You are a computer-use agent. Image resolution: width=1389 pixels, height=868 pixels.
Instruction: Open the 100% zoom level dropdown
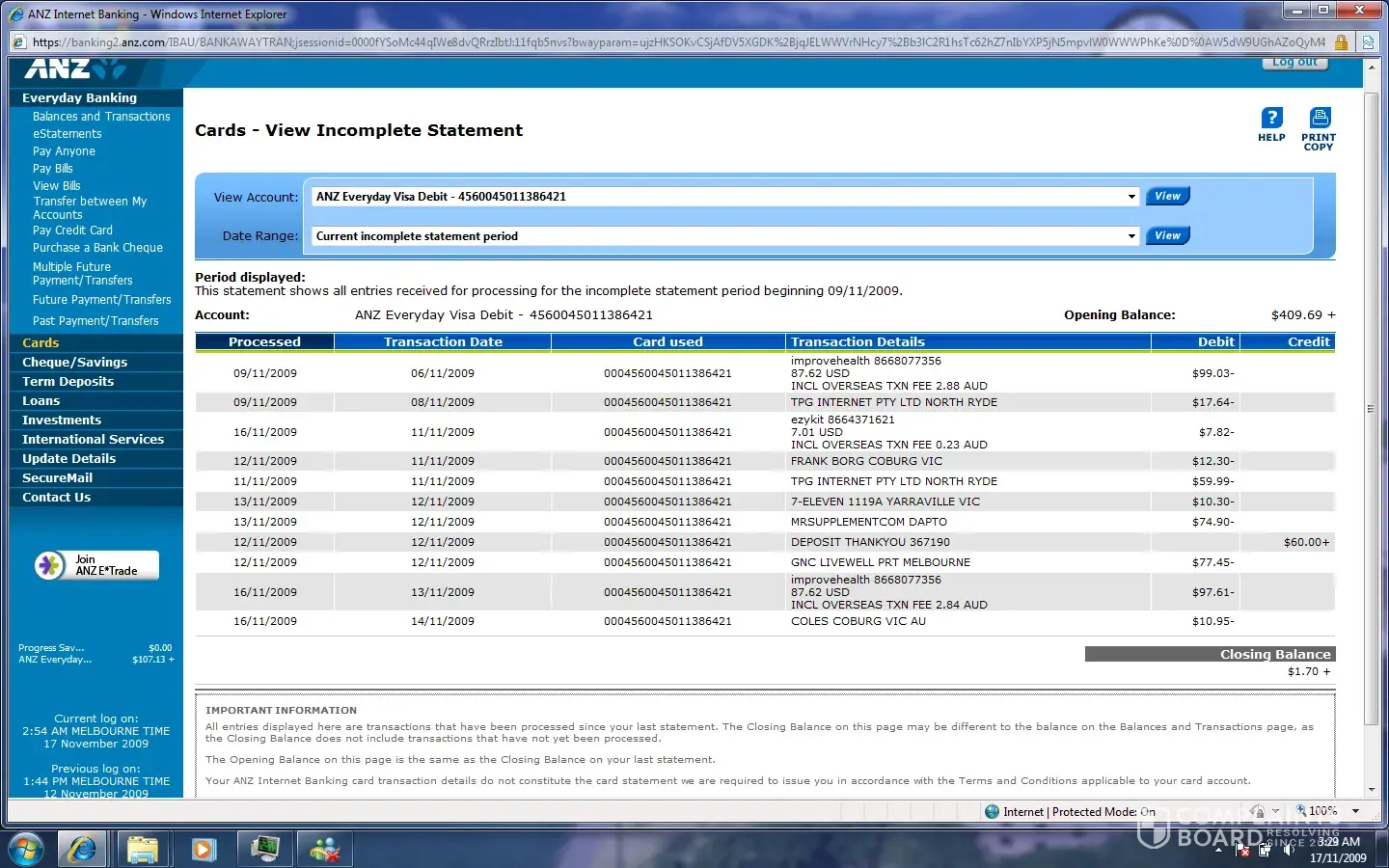pos(1355,811)
